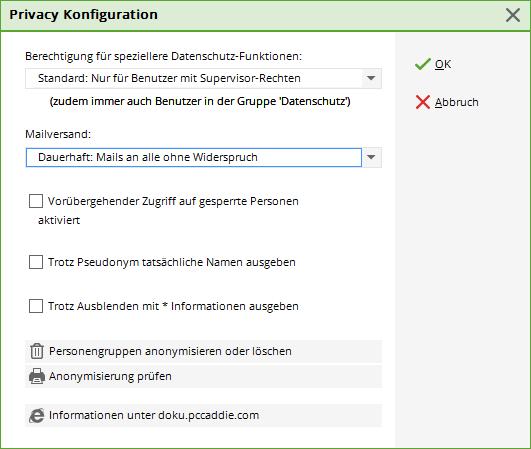Confirm with the OK text label

tap(443, 64)
